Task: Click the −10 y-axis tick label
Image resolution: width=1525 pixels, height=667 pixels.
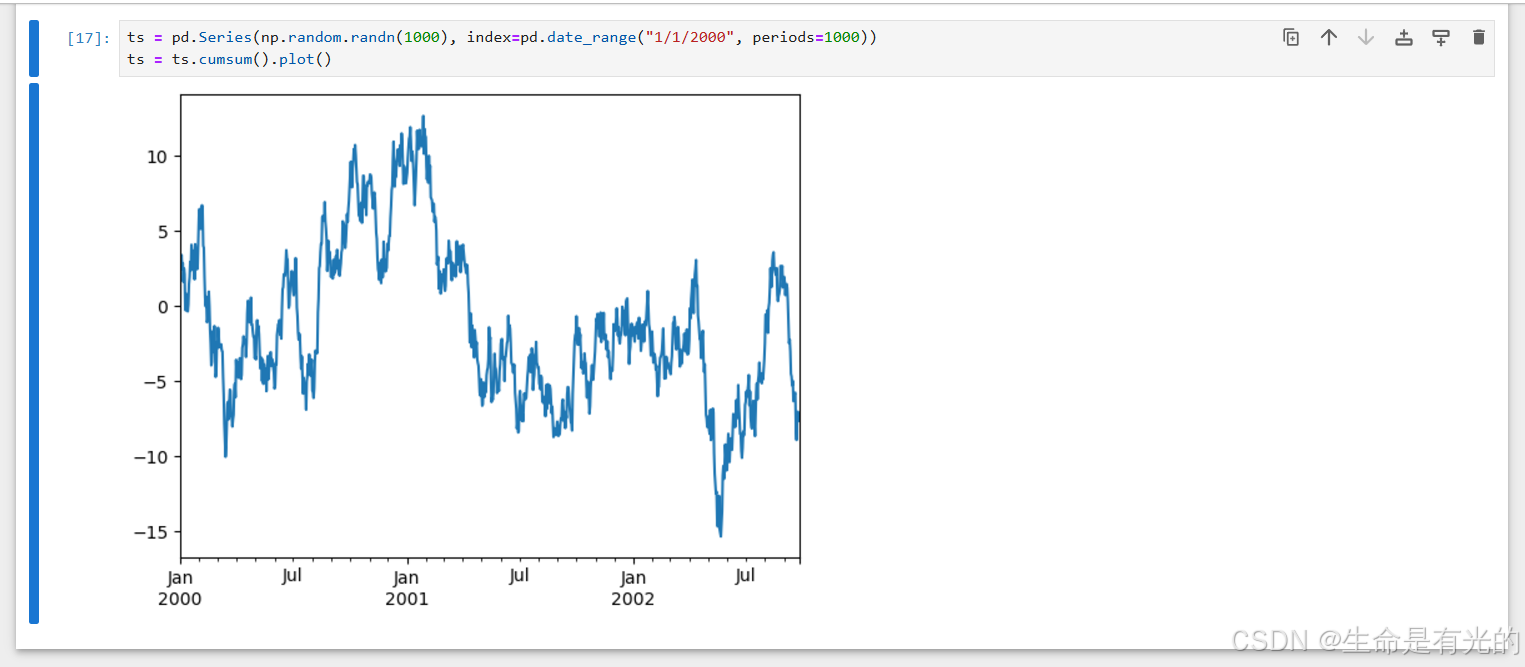Action: click(151, 457)
